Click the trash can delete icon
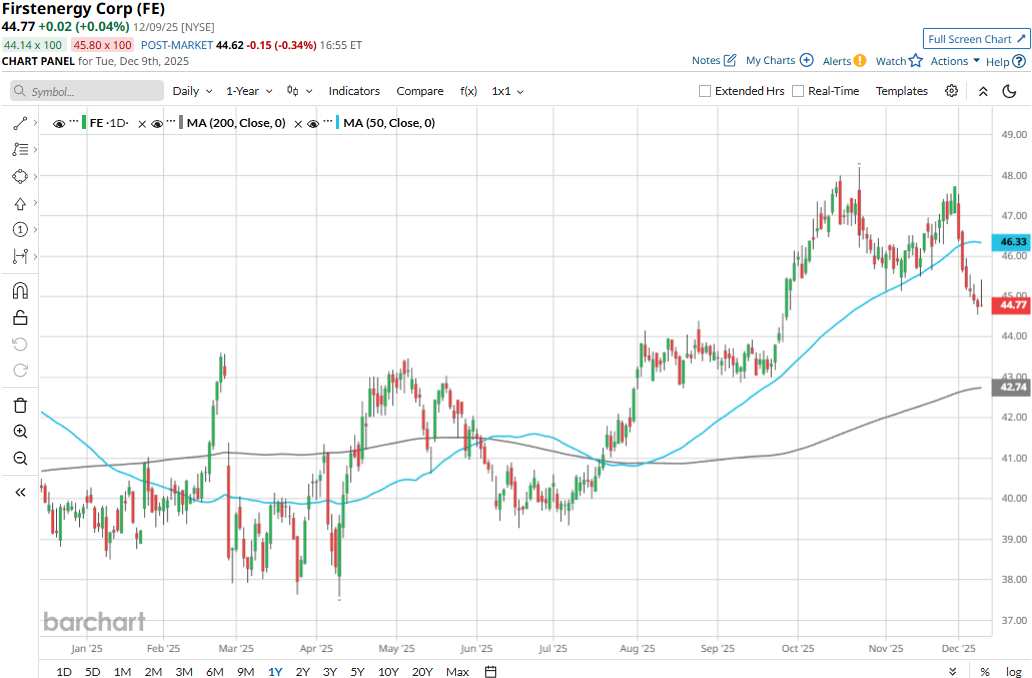This screenshot has width=1032, height=678. (20, 405)
